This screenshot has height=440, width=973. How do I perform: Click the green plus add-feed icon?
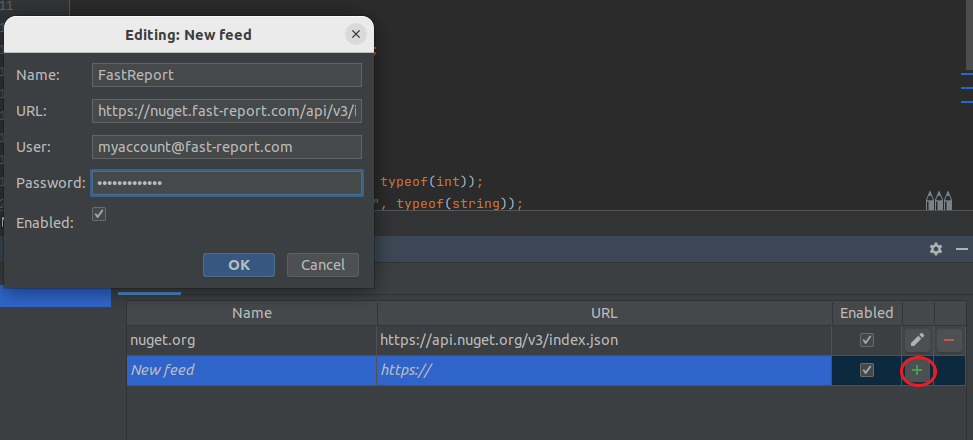(917, 371)
